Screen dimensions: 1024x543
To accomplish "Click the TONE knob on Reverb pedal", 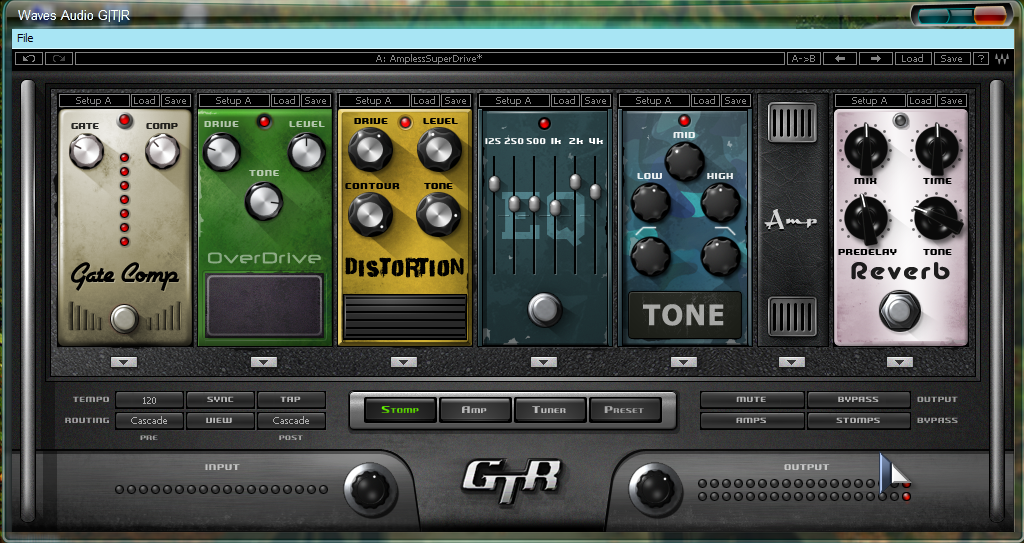I will coord(937,219).
